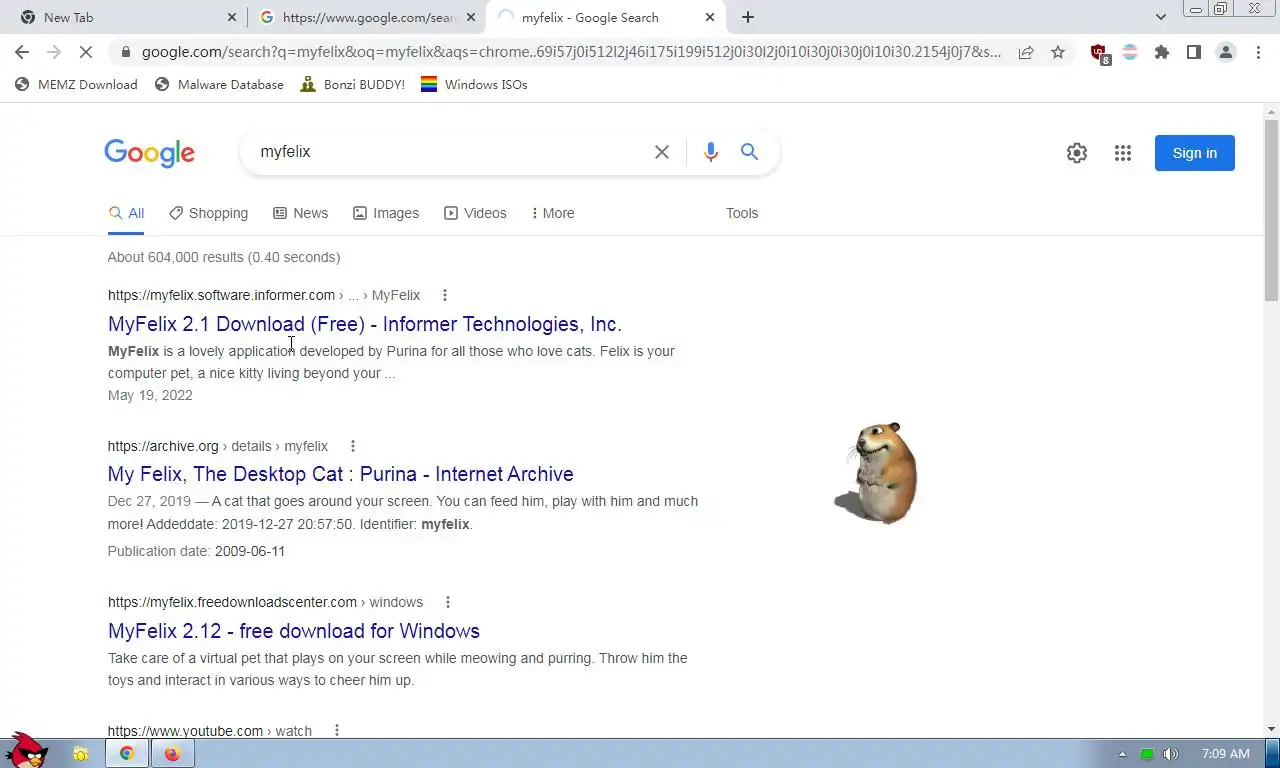Open the Tools search options
This screenshot has width=1280, height=768.
click(742, 213)
